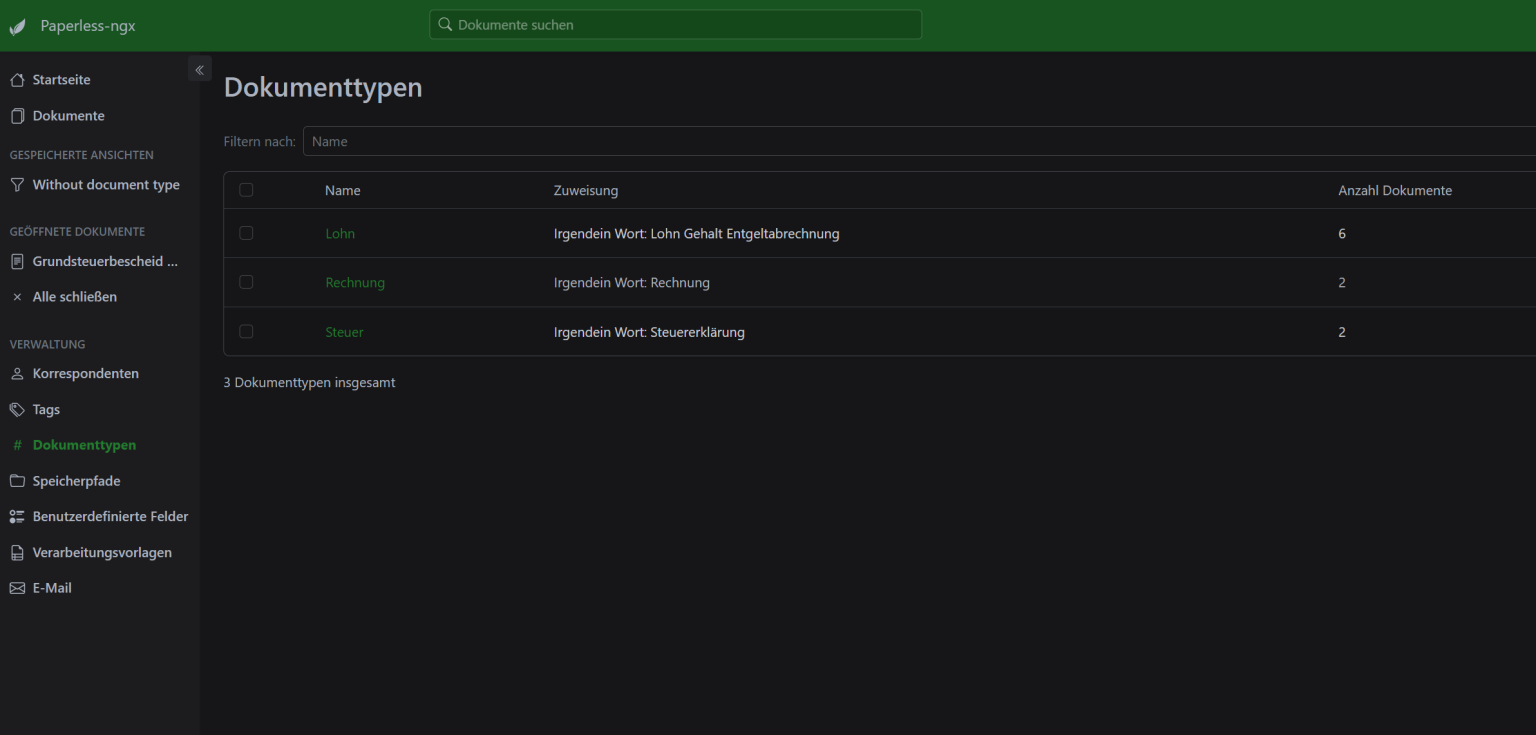This screenshot has height=735, width=1536.
Task: Select the Tags icon in the sidebar
Action: click(x=16, y=409)
